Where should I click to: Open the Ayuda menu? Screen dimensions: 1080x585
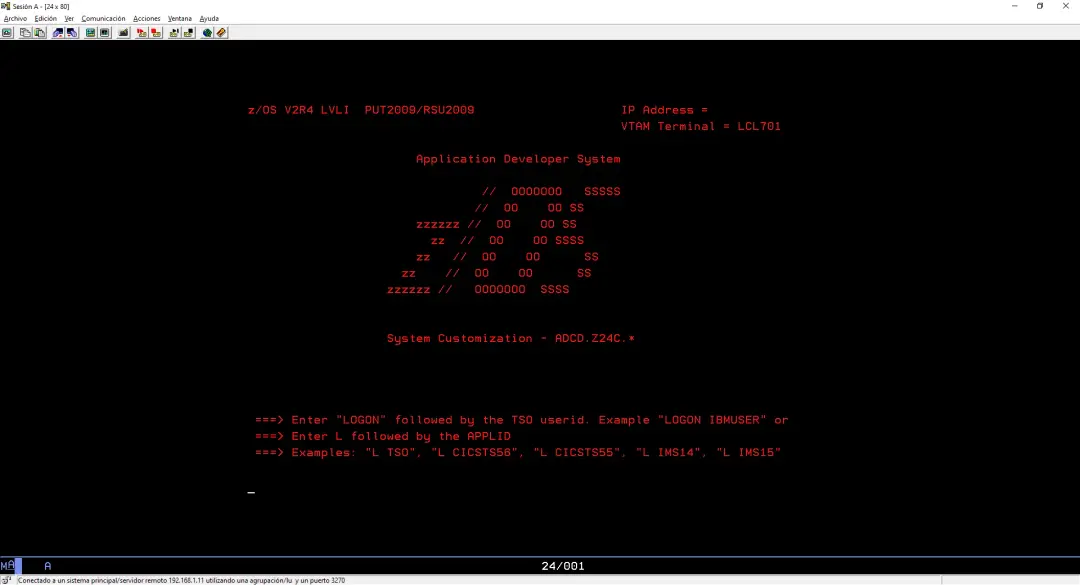click(209, 19)
